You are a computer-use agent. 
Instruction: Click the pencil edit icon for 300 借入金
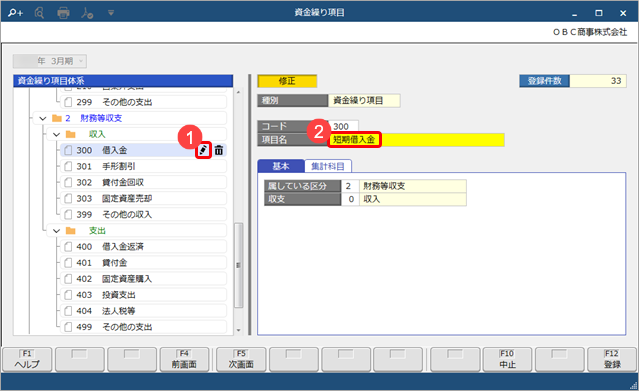203,150
